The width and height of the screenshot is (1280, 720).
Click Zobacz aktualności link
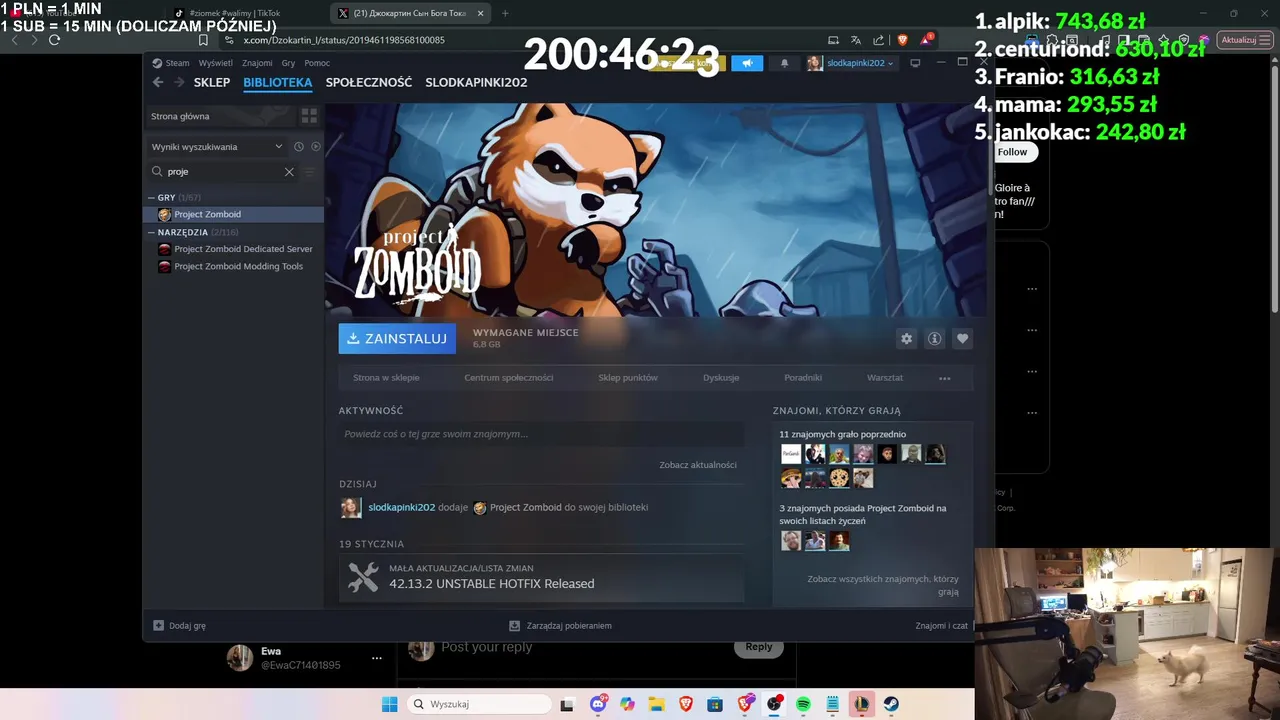tap(698, 465)
